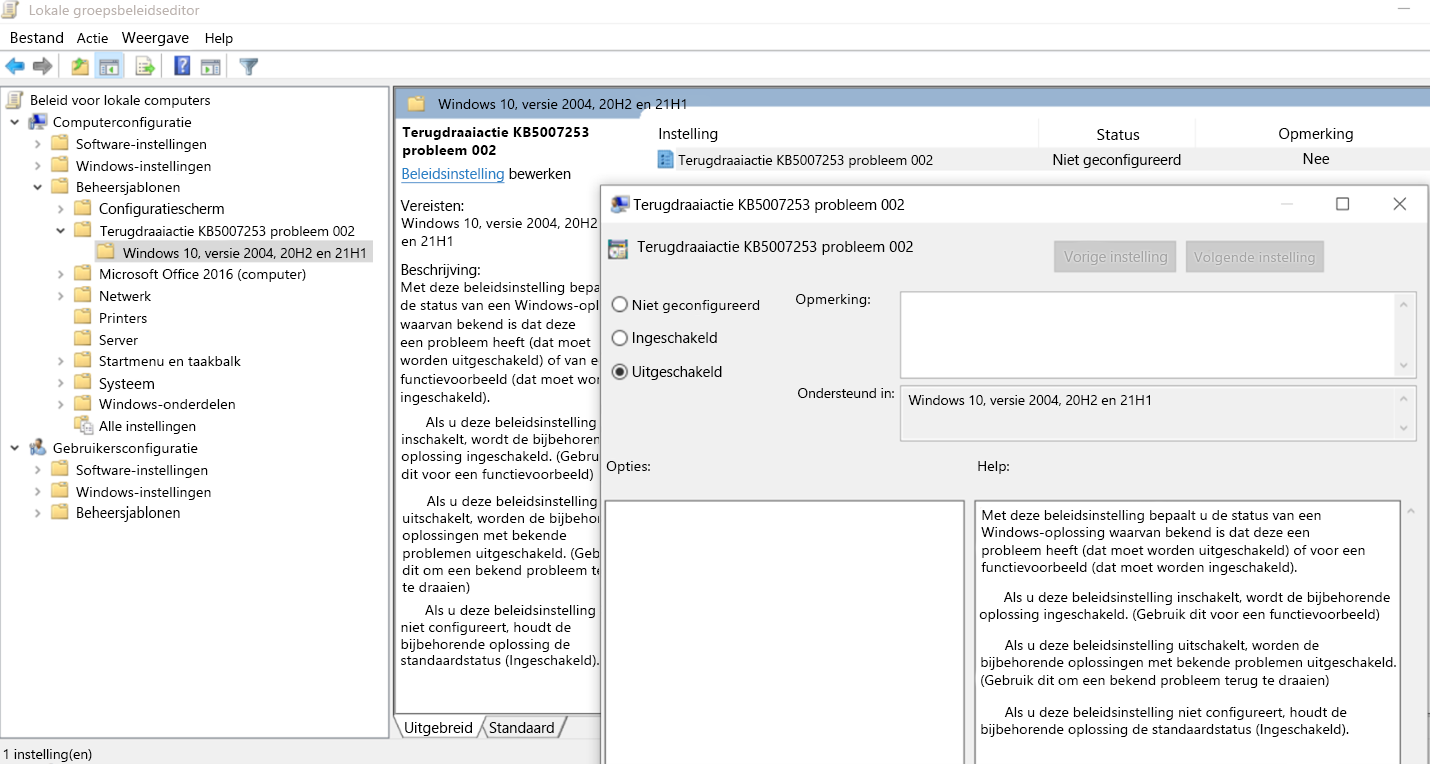This screenshot has width=1430, height=764.
Task: Click the Systeem folder icon
Action: (83, 383)
